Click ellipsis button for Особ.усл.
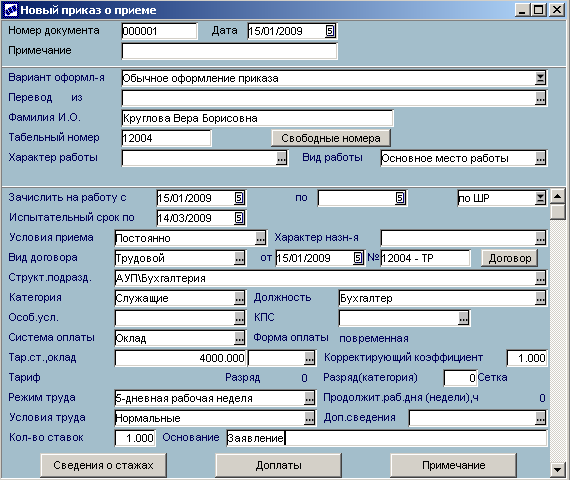Viewport: 570px width, 480px height. point(239,318)
